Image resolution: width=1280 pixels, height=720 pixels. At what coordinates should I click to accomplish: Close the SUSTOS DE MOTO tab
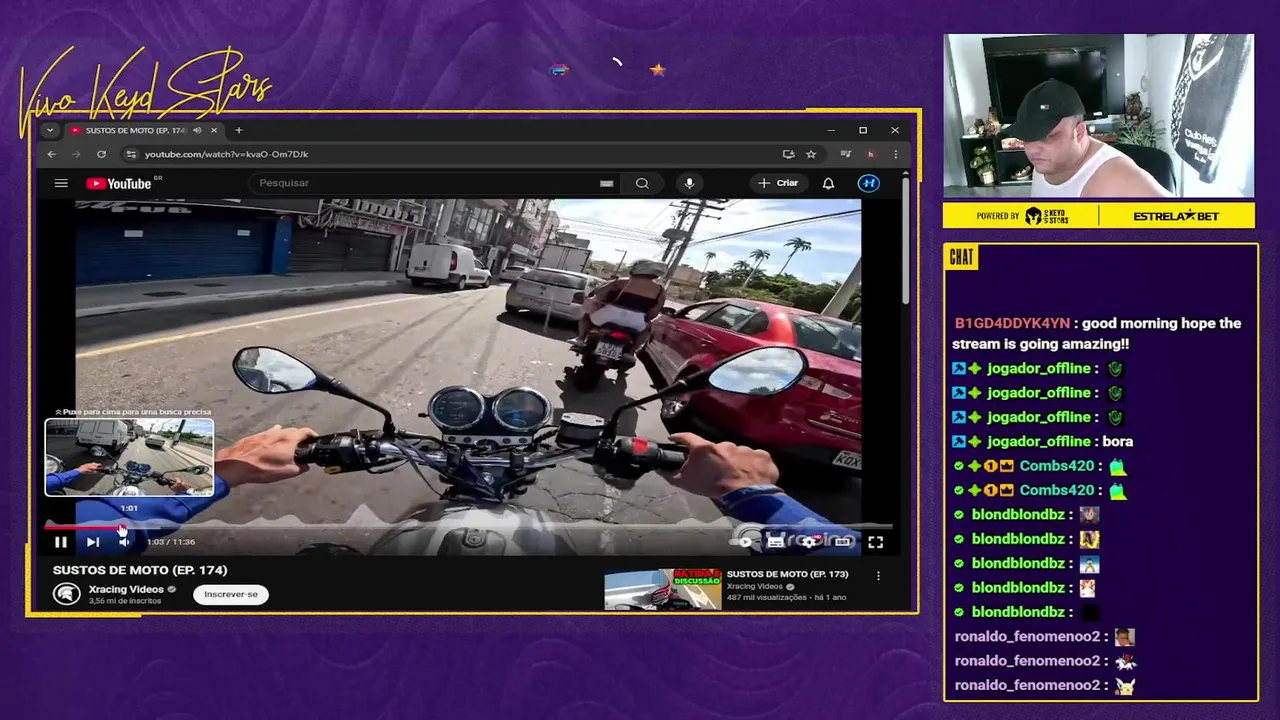[x=213, y=130]
